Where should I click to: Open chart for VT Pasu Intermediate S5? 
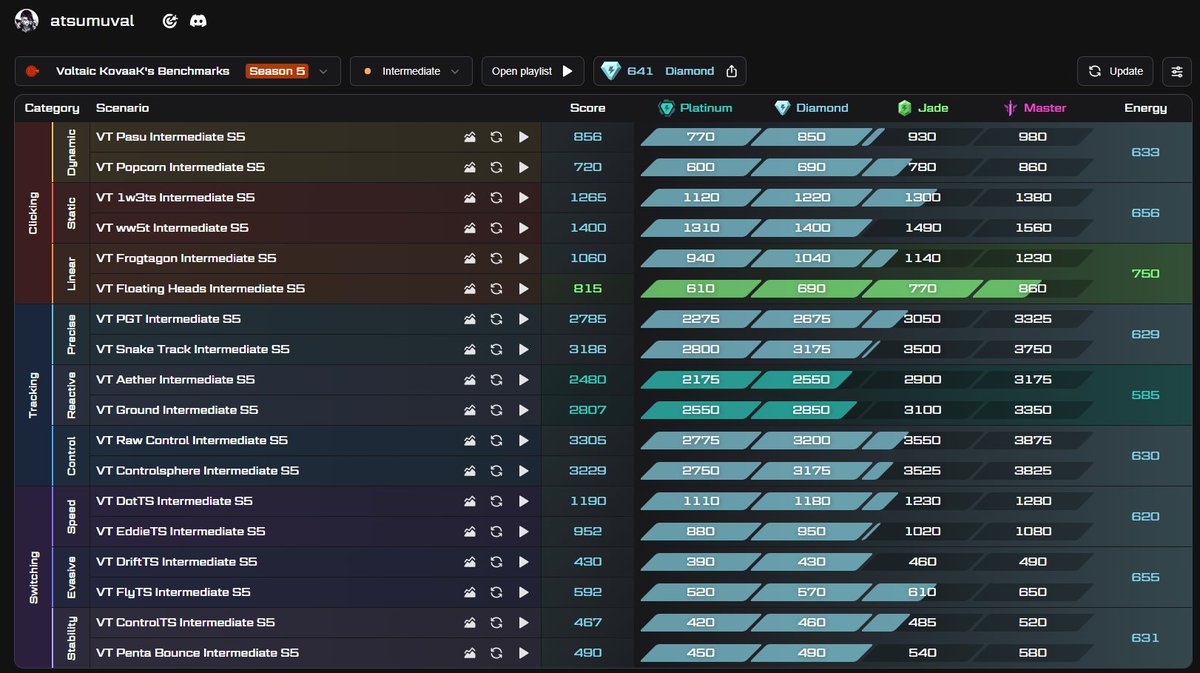coord(470,137)
